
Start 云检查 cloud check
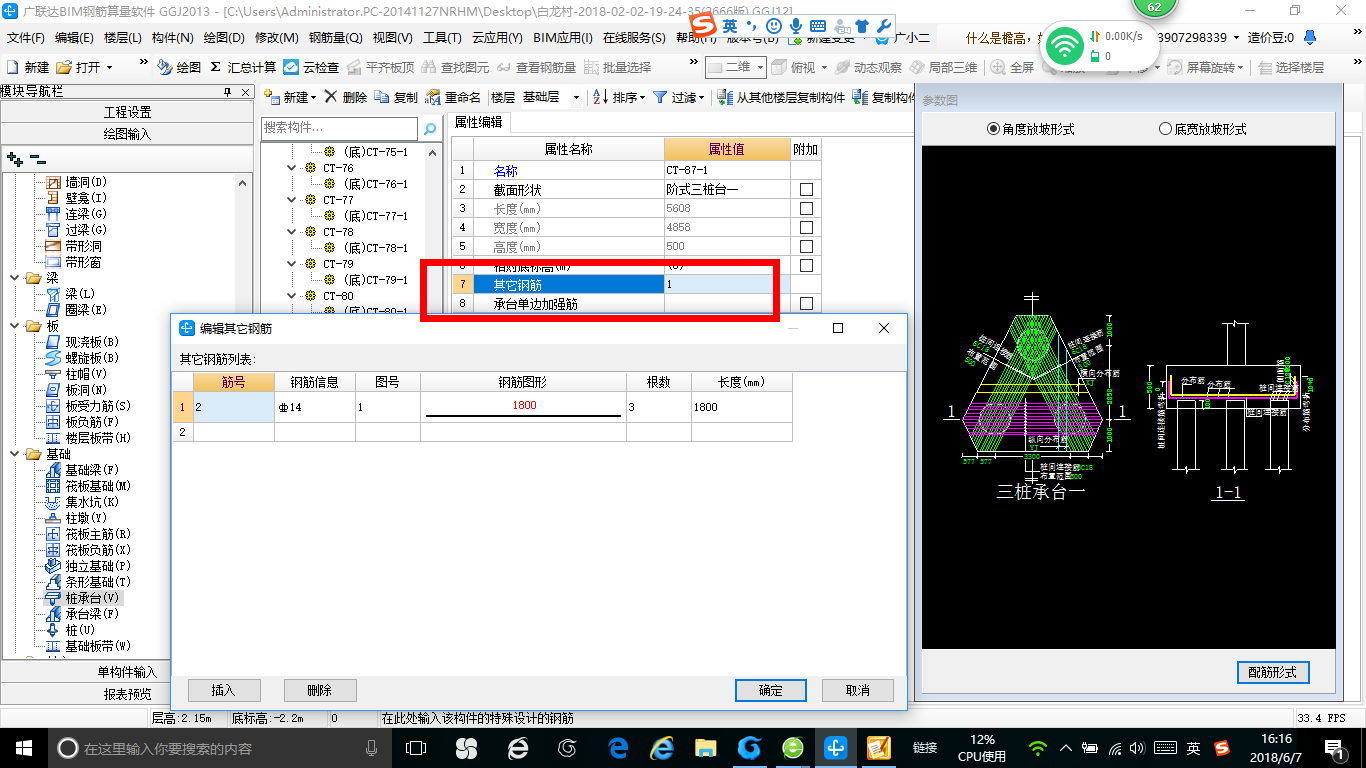(x=311, y=67)
